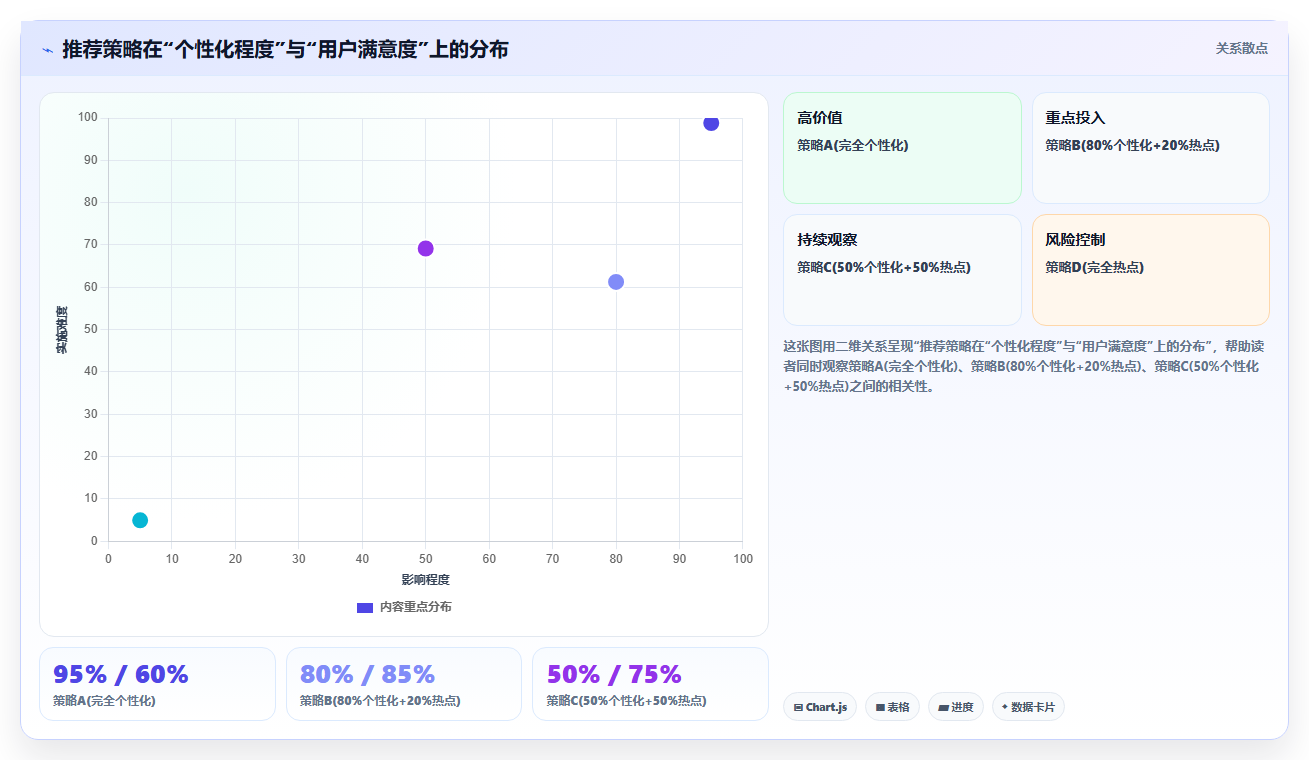Open the 高价值 quadrant card

[x=902, y=148]
